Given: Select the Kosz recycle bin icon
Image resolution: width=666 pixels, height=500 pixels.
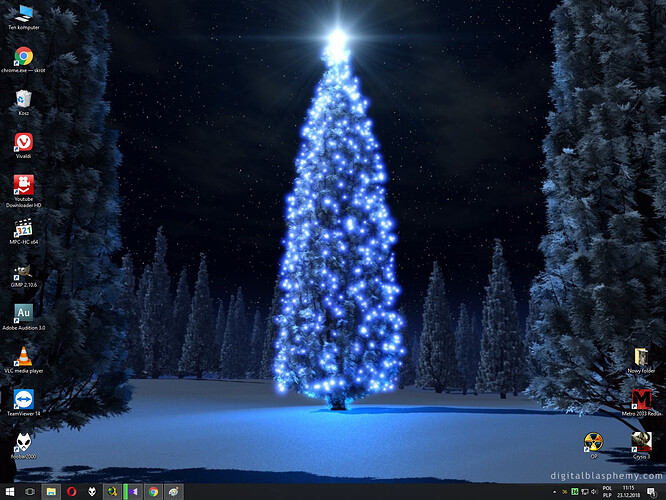Looking at the screenshot, I should (x=23, y=99).
